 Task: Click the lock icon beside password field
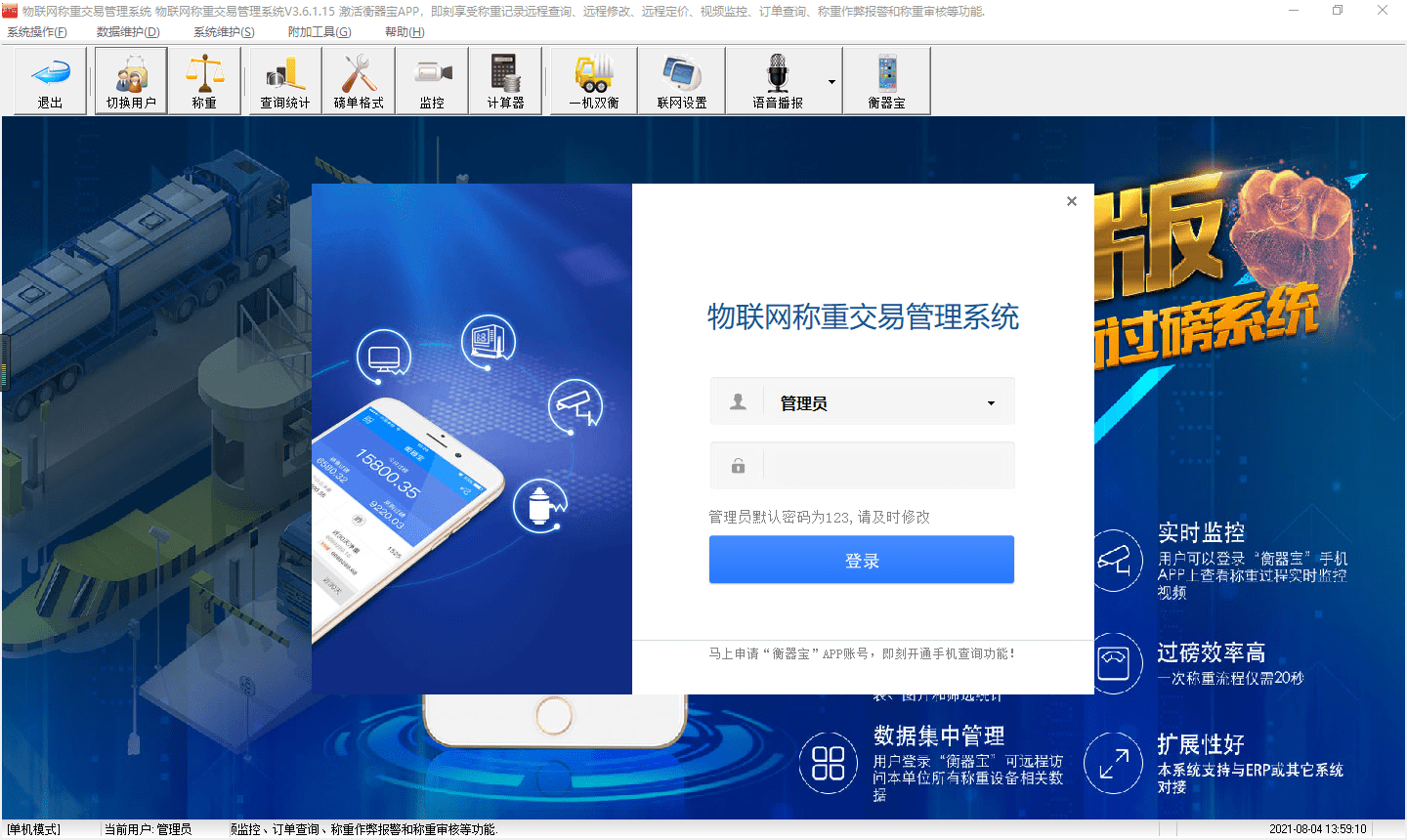tap(739, 466)
